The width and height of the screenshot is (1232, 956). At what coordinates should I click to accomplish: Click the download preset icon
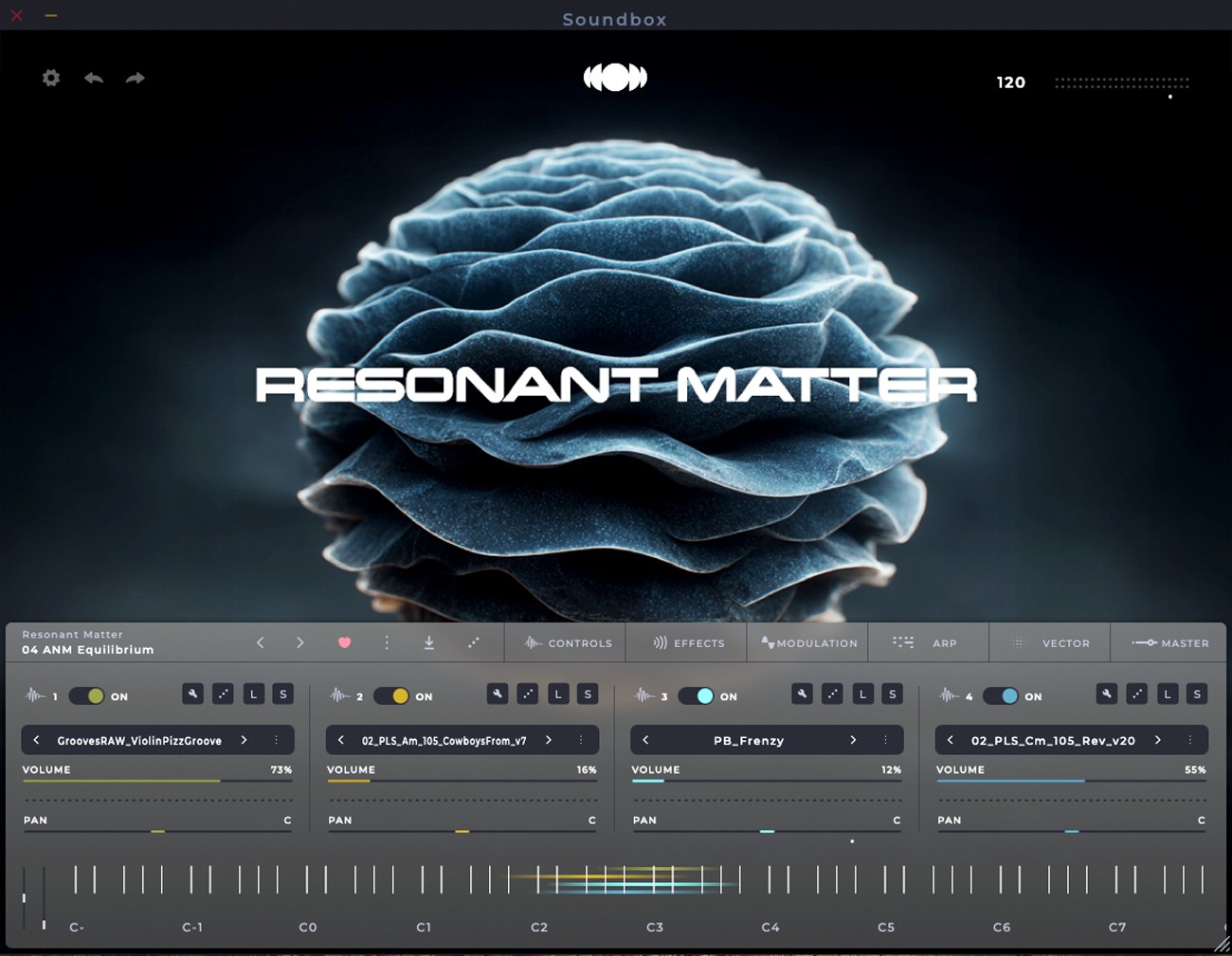429,642
